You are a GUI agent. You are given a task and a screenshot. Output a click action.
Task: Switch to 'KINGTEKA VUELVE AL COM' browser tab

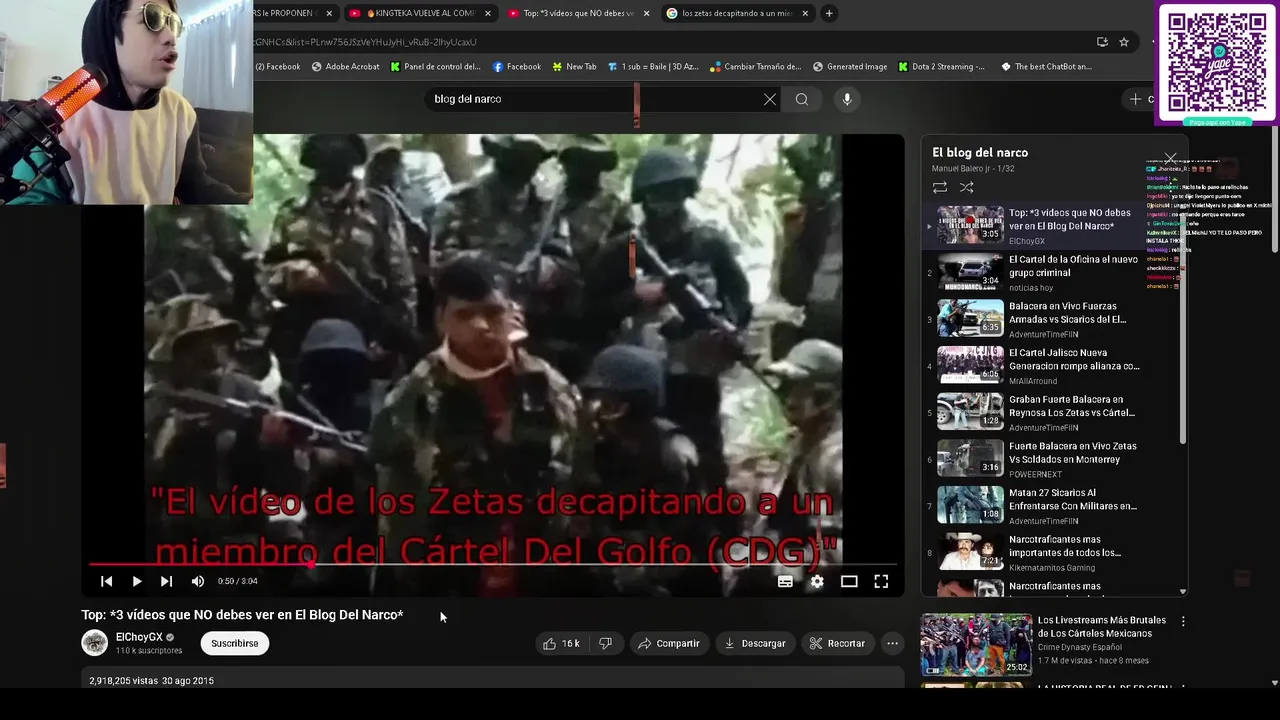point(419,13)
